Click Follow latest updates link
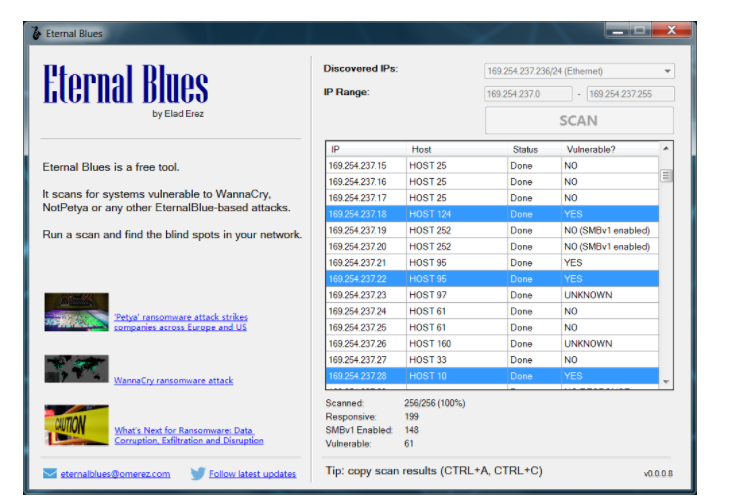Viewport: 732px width, 500px height. 252,473
